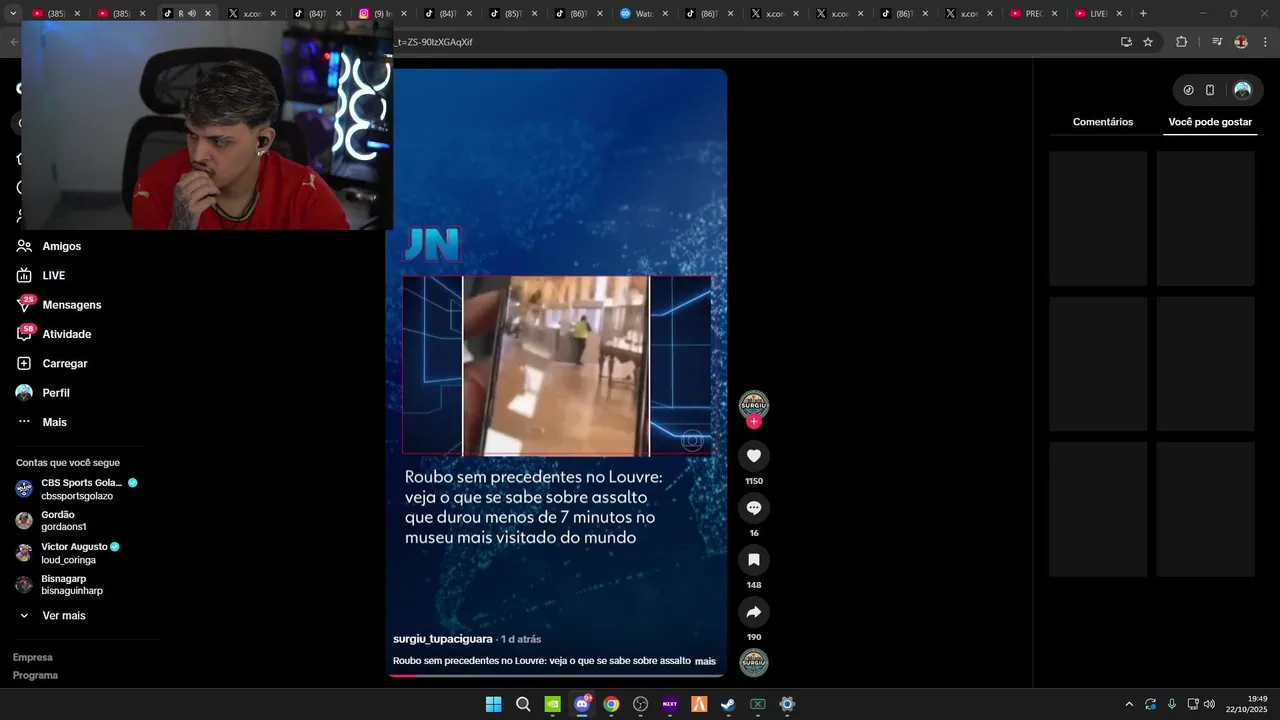Open the first recommended video thumbnail placeholder

(1098, 218)
